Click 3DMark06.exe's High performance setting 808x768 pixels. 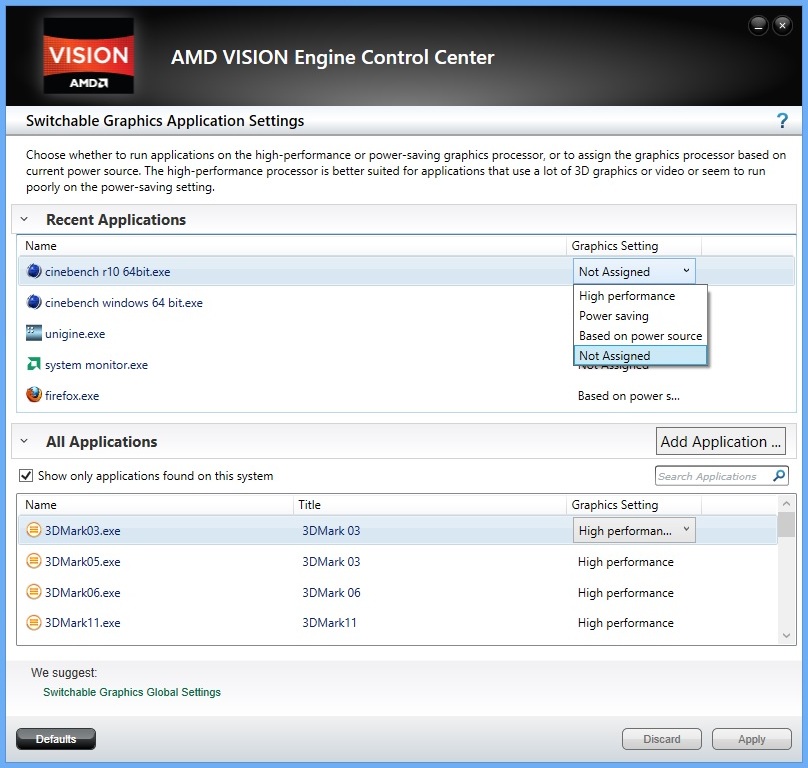click(626, 592)
